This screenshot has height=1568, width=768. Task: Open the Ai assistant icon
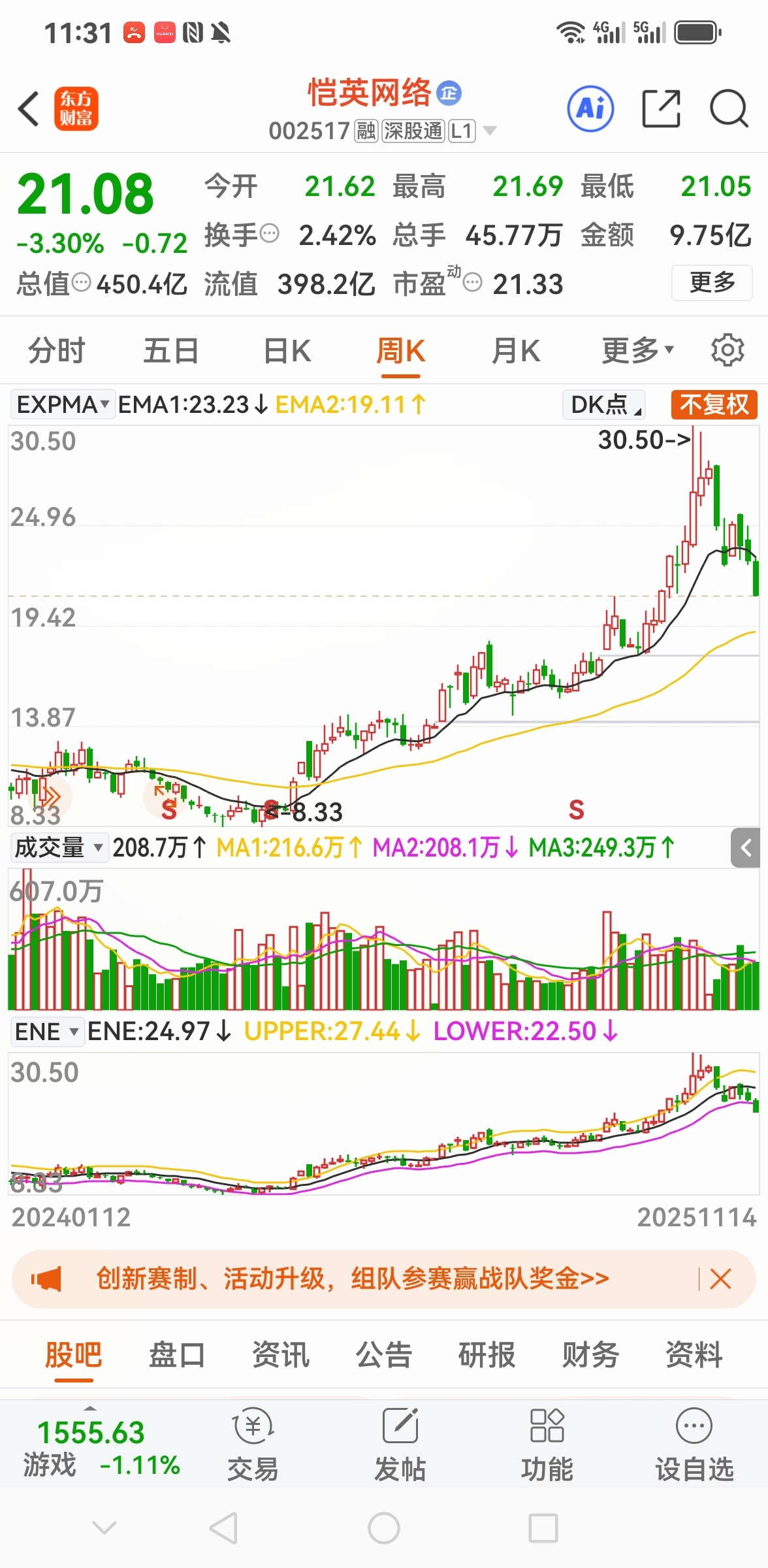(590, 108)
